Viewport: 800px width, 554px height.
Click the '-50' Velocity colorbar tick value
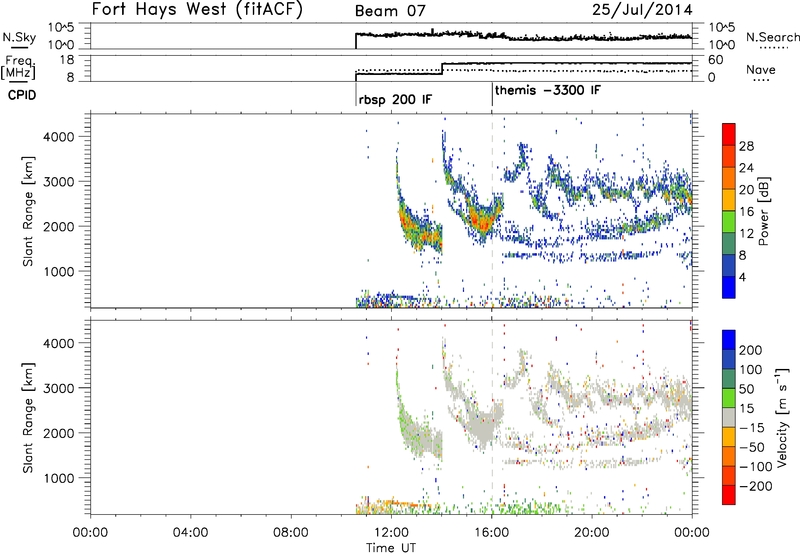click(752, 447)
